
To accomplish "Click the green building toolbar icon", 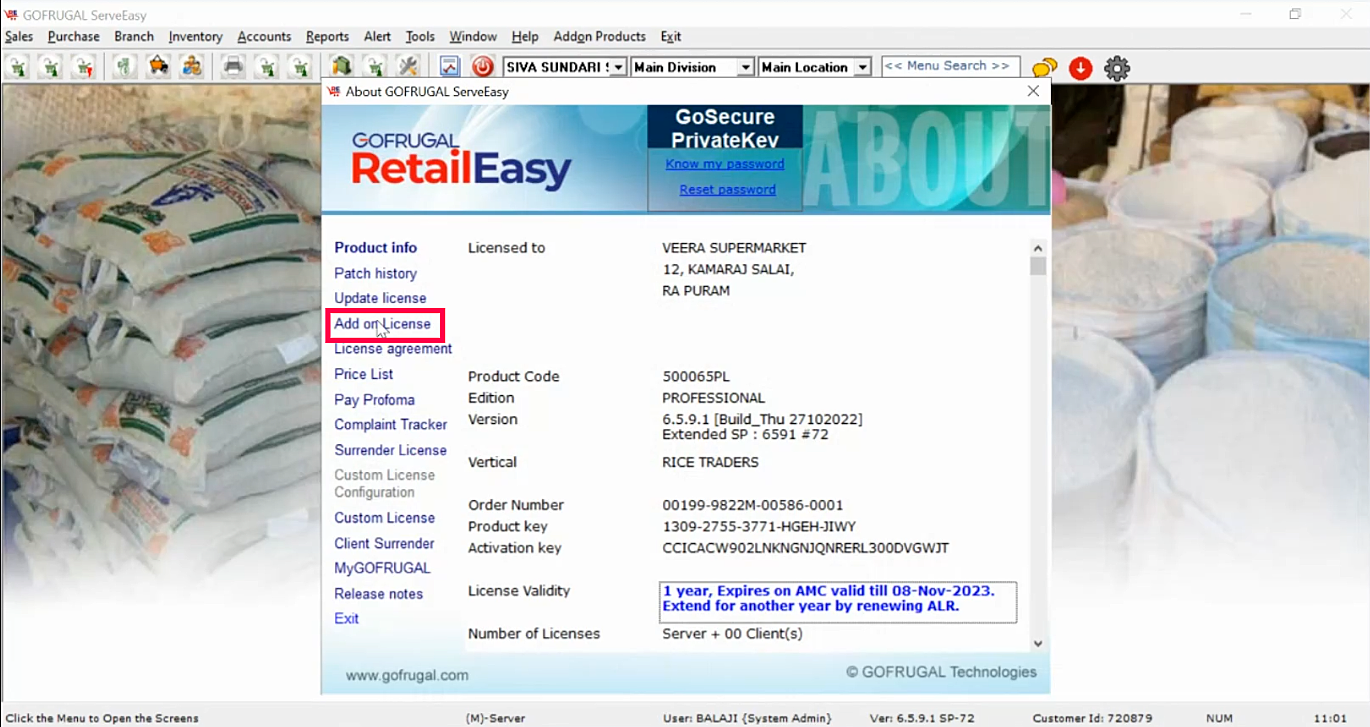I will pyautogui.click(x=341, y=67).
